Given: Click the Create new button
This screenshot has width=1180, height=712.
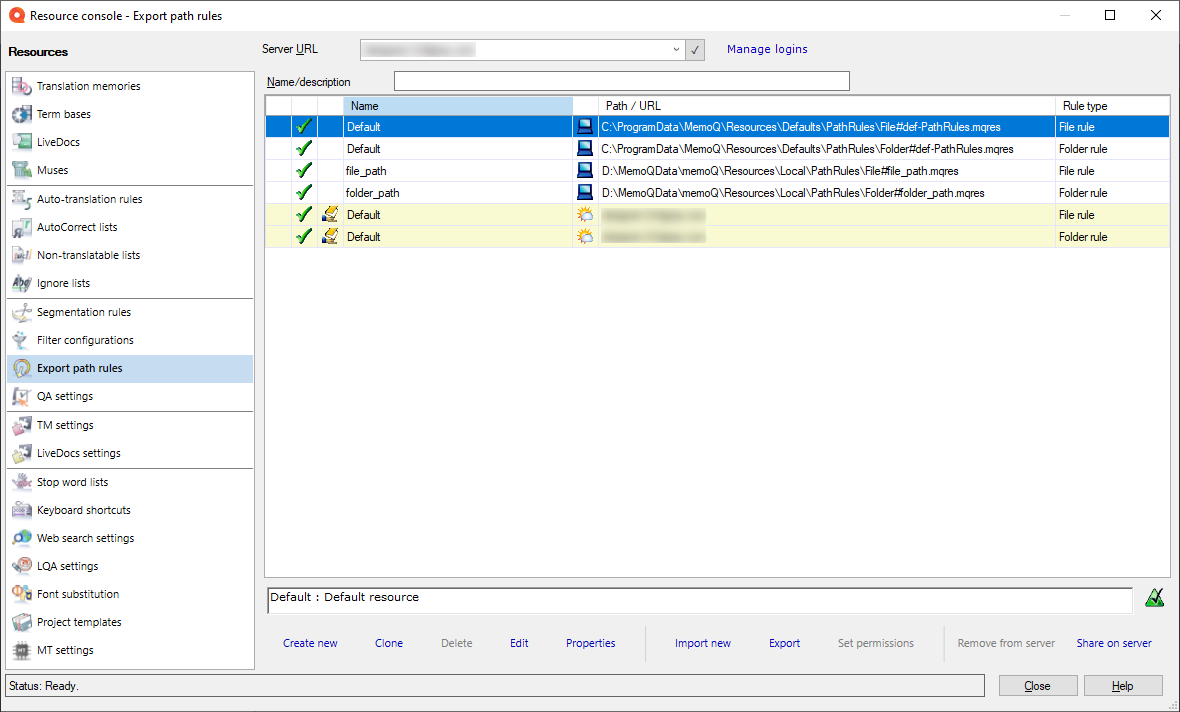Looking at the screenshot, I should [x=310, y=643].
